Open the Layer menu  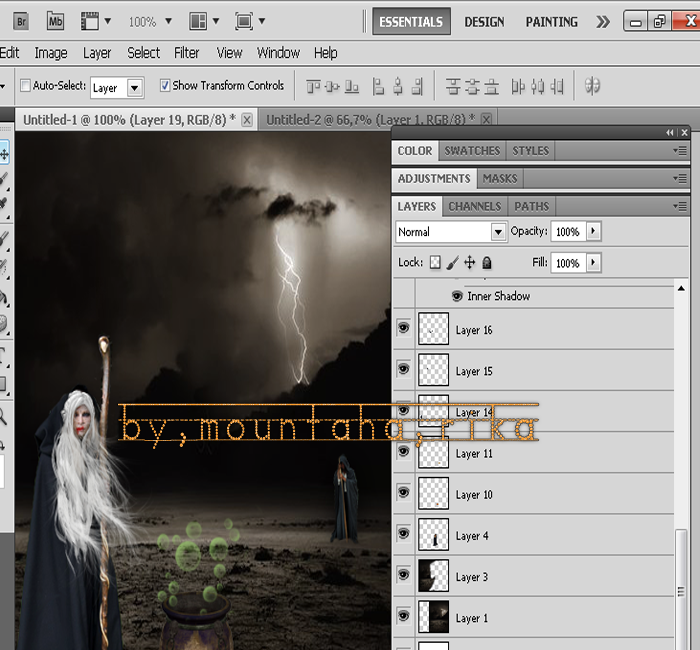coord(97,53)
